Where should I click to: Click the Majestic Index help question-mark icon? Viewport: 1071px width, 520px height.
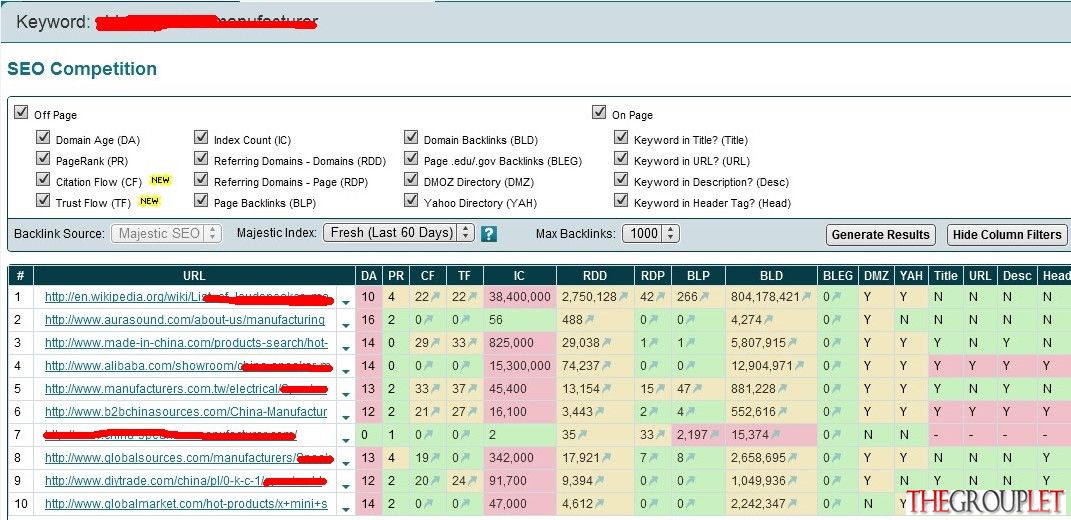pos(488,234)
